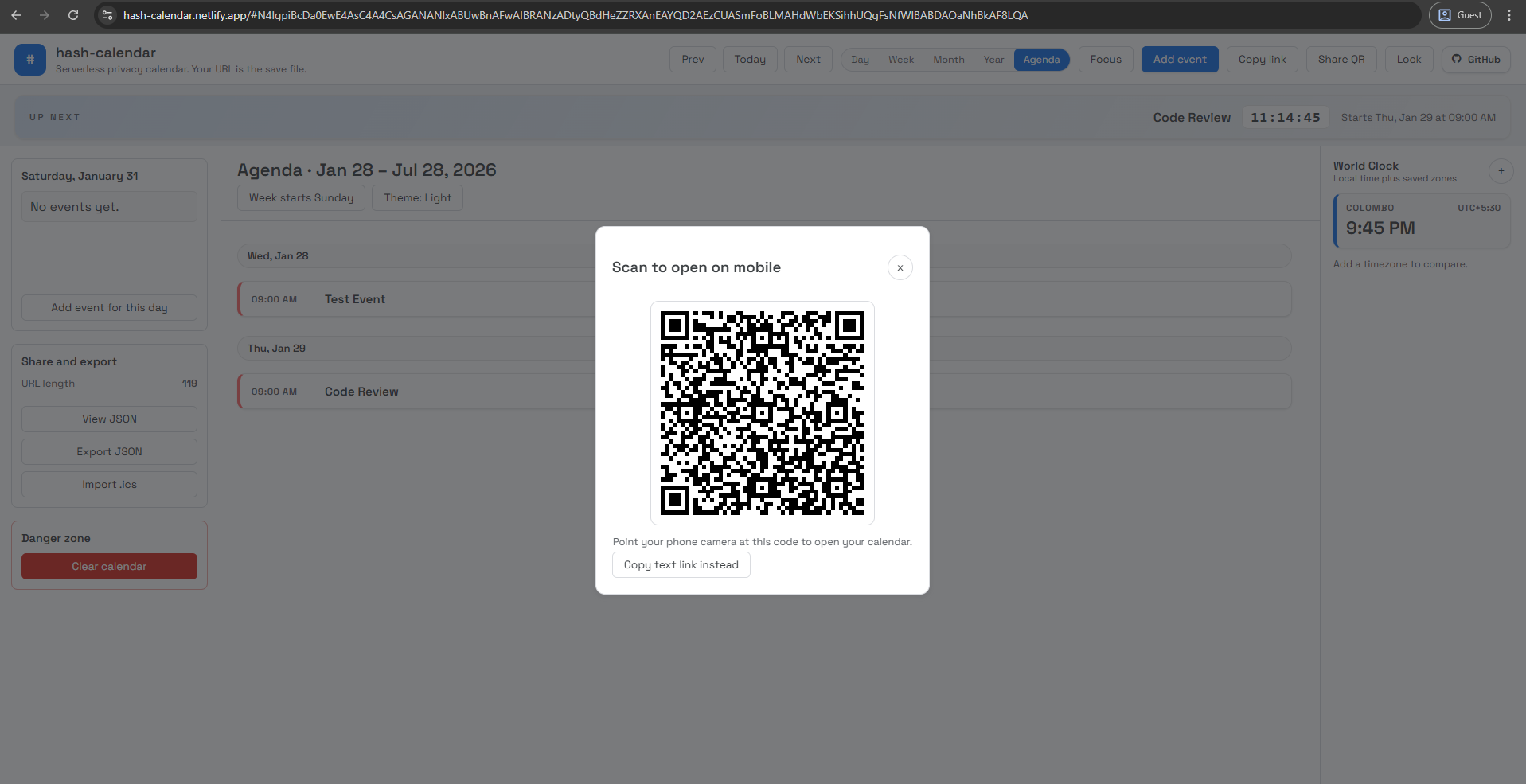The image size is (1526, 784).
Task: Select the Agenda view tab
Action: (x=1041, y=60)
